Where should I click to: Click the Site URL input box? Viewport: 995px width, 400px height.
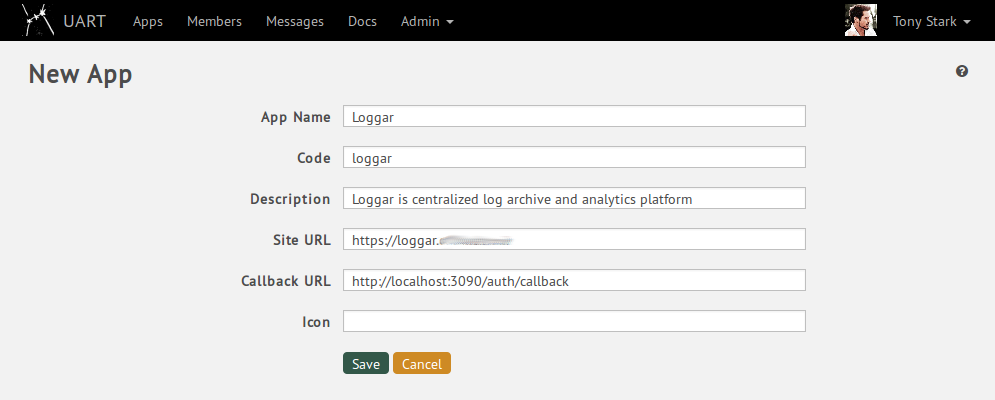click(574, 240)
